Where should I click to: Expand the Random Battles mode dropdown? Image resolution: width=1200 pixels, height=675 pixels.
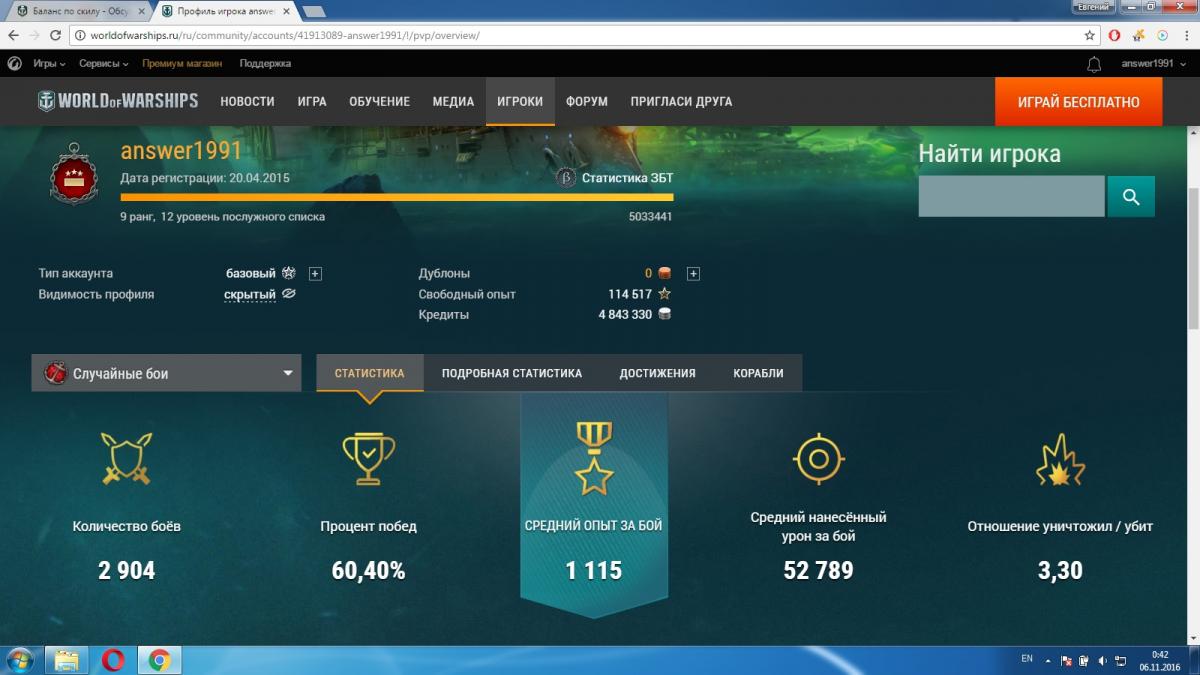[166, 373]
